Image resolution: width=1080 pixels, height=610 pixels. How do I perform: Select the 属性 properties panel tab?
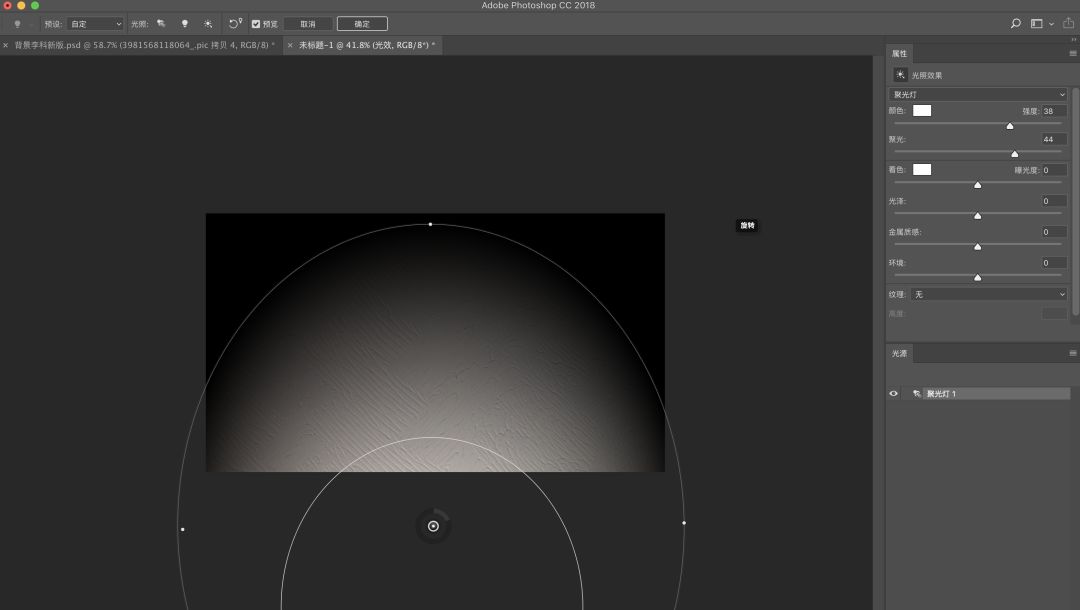tap(900, 53)
